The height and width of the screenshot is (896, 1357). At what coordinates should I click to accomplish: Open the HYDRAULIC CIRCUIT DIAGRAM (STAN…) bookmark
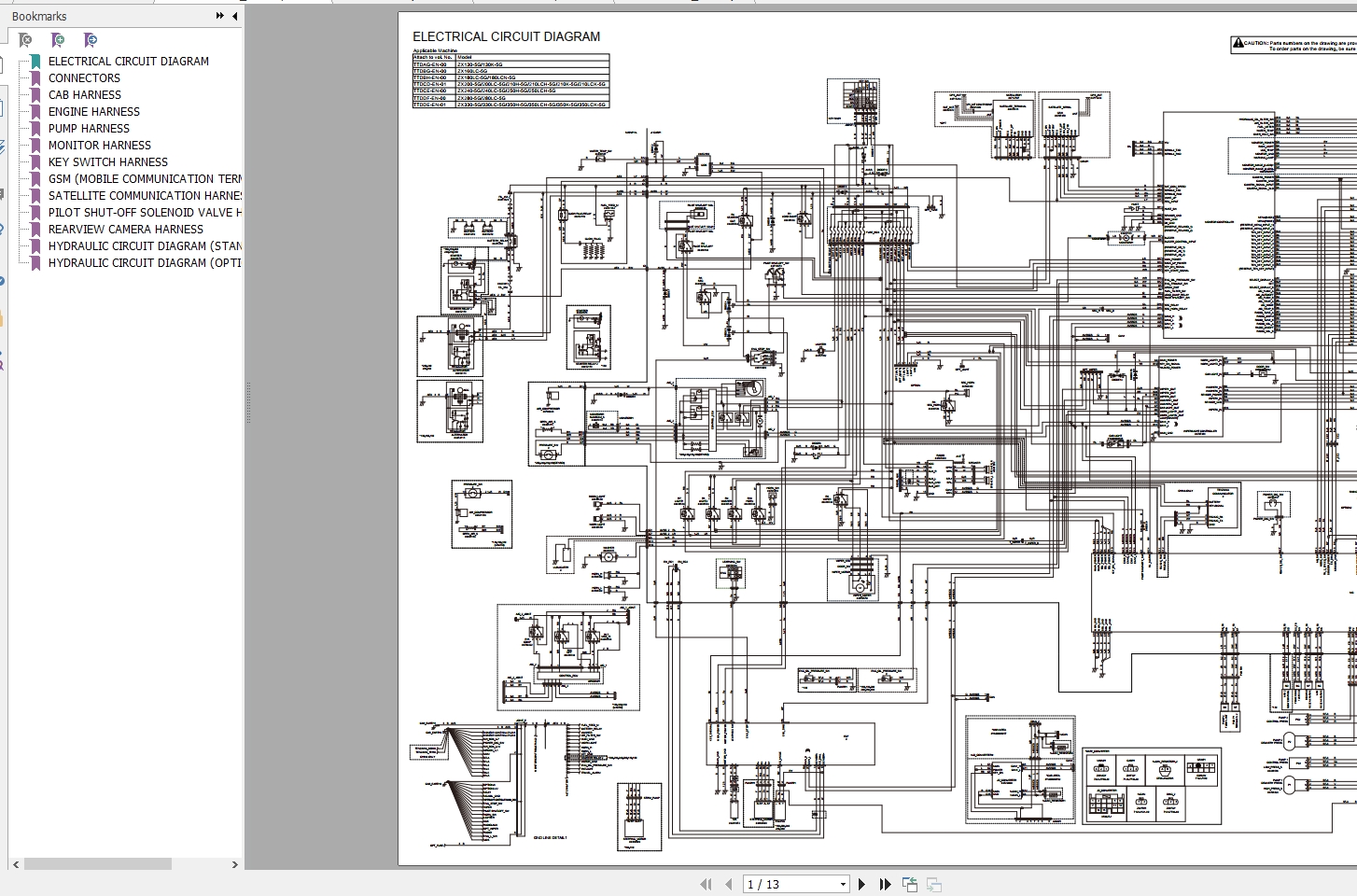click(x=145, y=246)
